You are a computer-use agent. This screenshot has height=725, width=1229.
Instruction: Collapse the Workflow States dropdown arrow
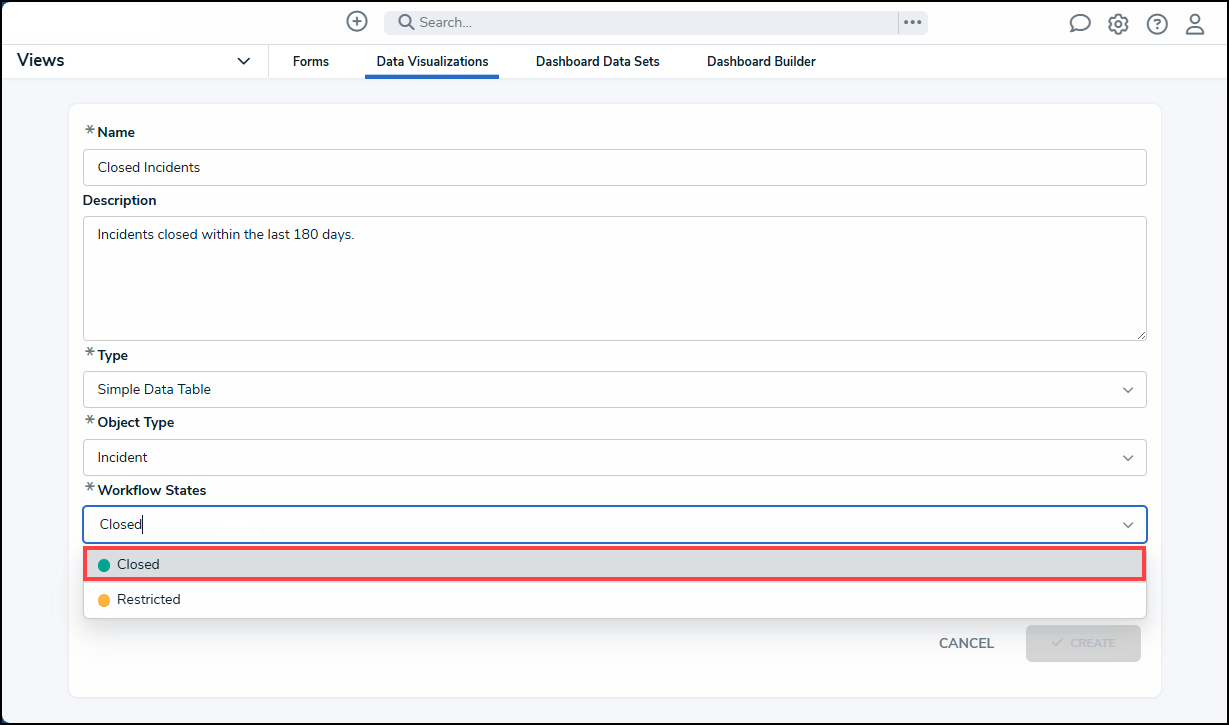(x=1128, y=525)
